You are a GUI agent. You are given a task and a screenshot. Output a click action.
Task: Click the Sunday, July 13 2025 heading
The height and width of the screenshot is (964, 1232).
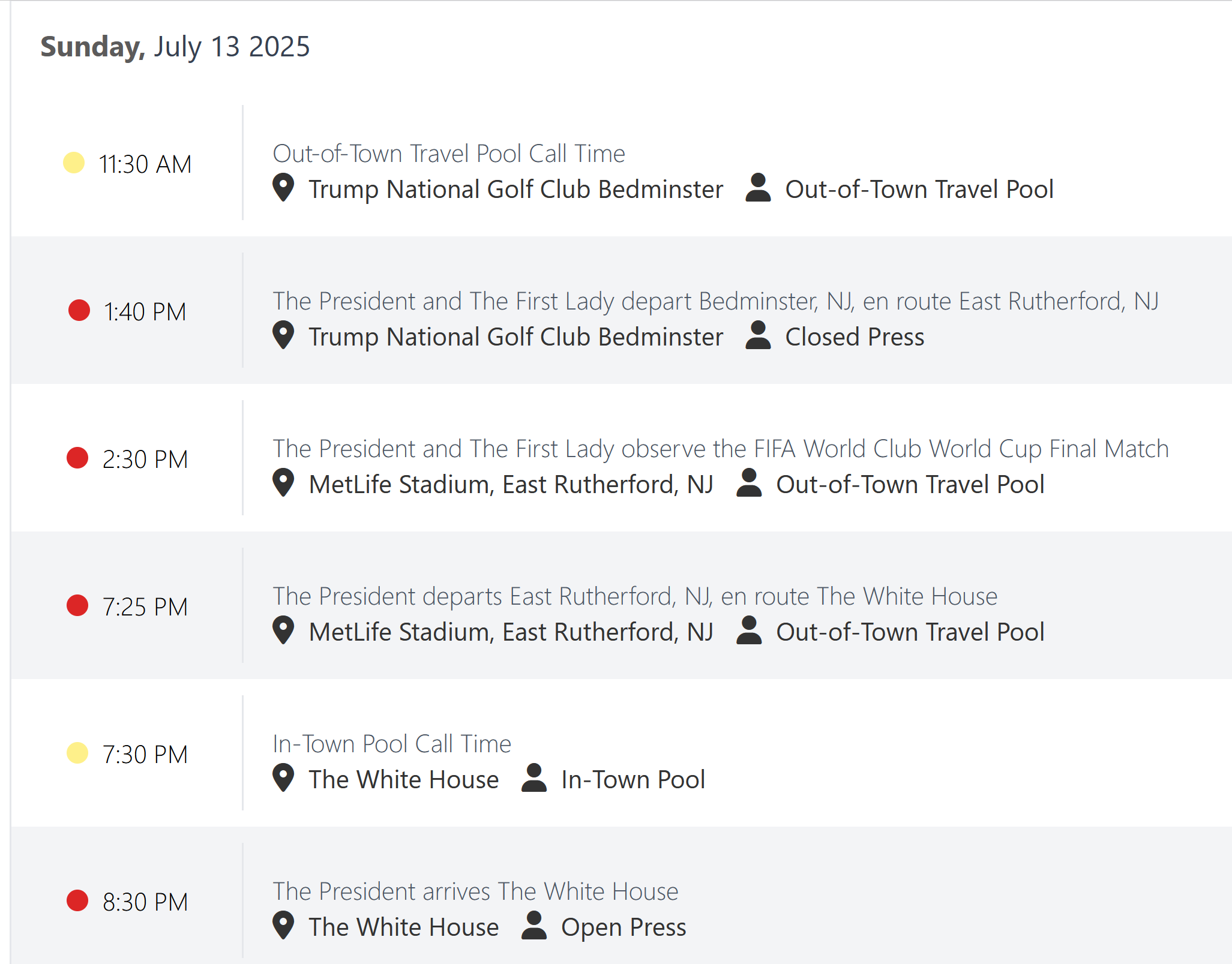tap(175, 47)
